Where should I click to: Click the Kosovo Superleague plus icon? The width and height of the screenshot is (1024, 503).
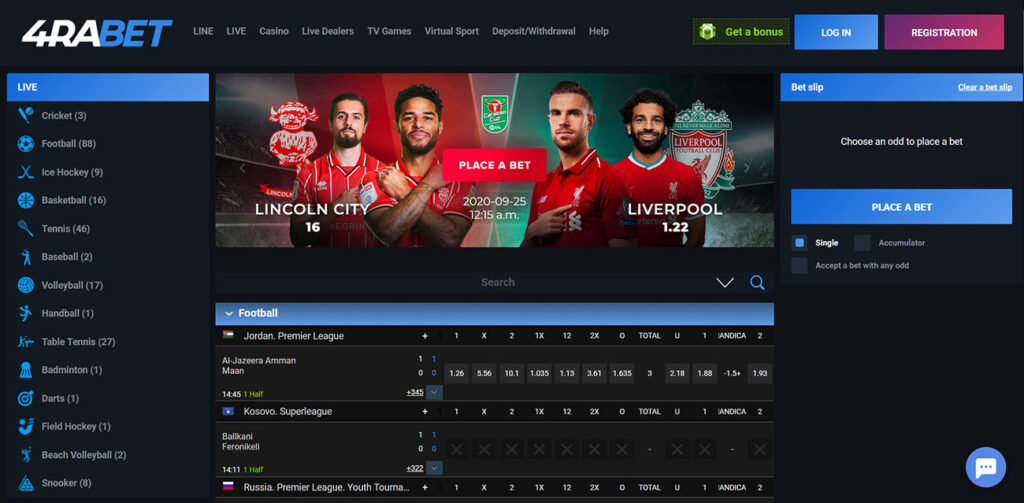[x=425, y=412]
